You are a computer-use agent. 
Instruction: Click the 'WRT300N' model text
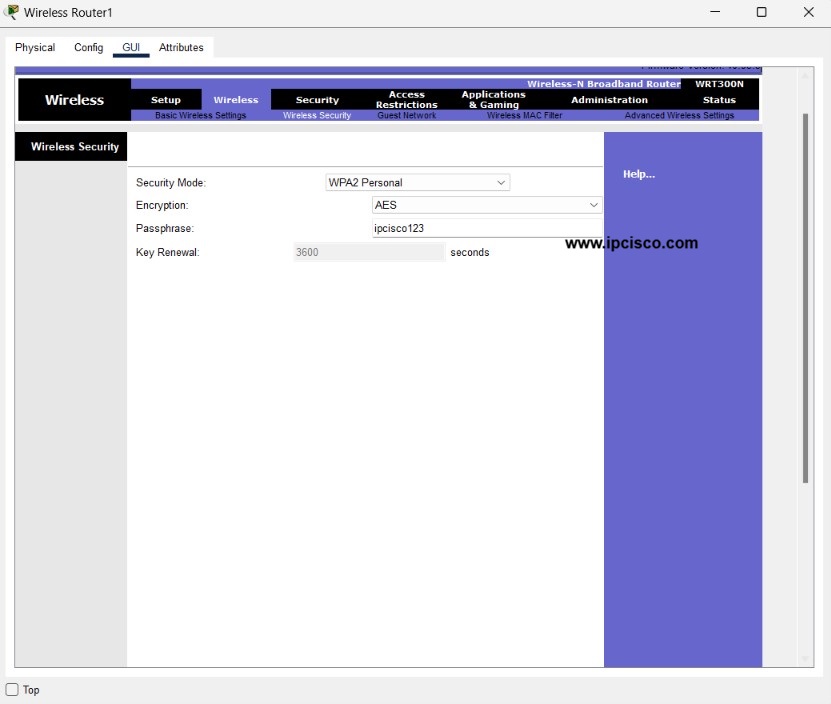(719, 84)
